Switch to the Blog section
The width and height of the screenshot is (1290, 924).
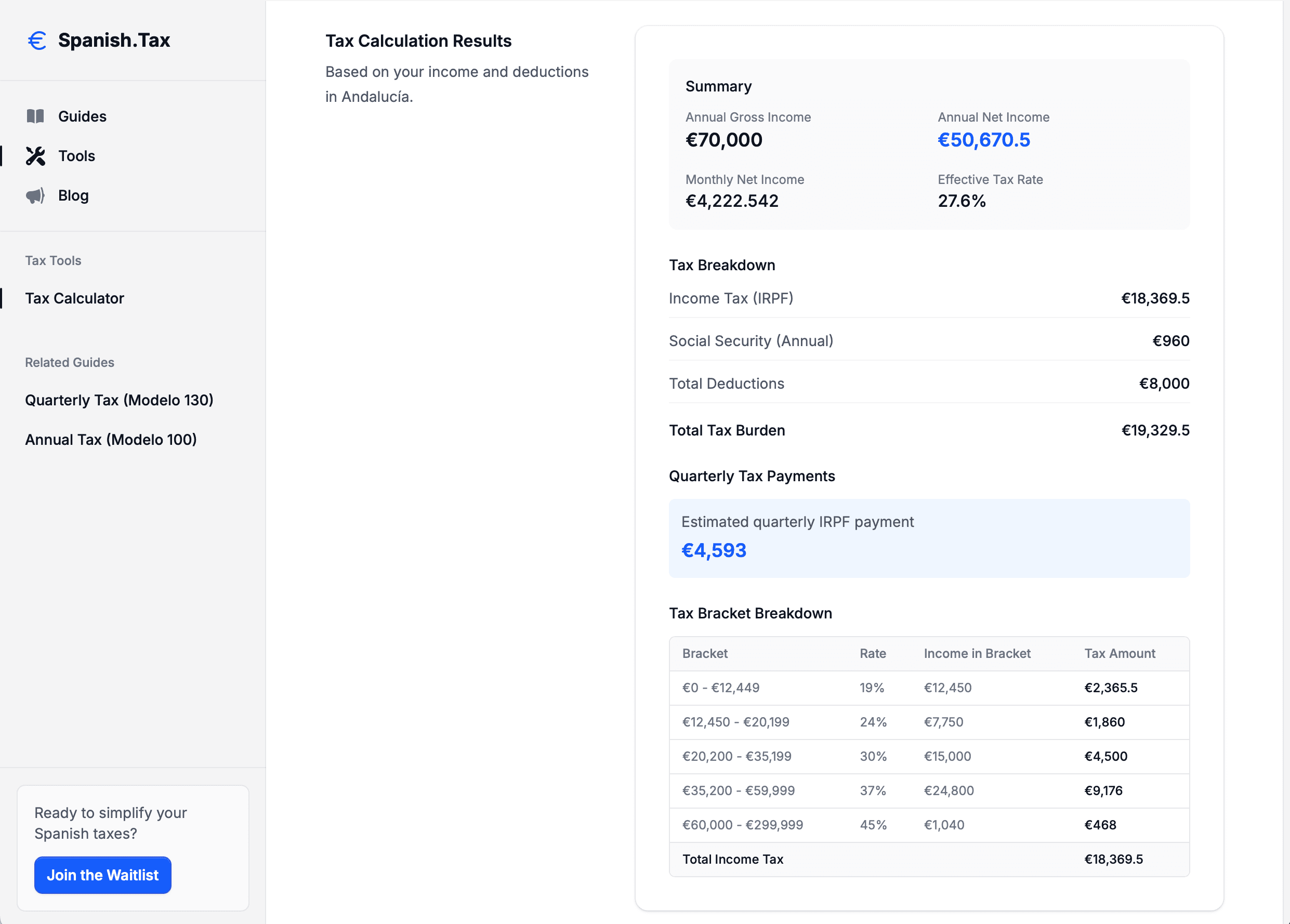73,195
